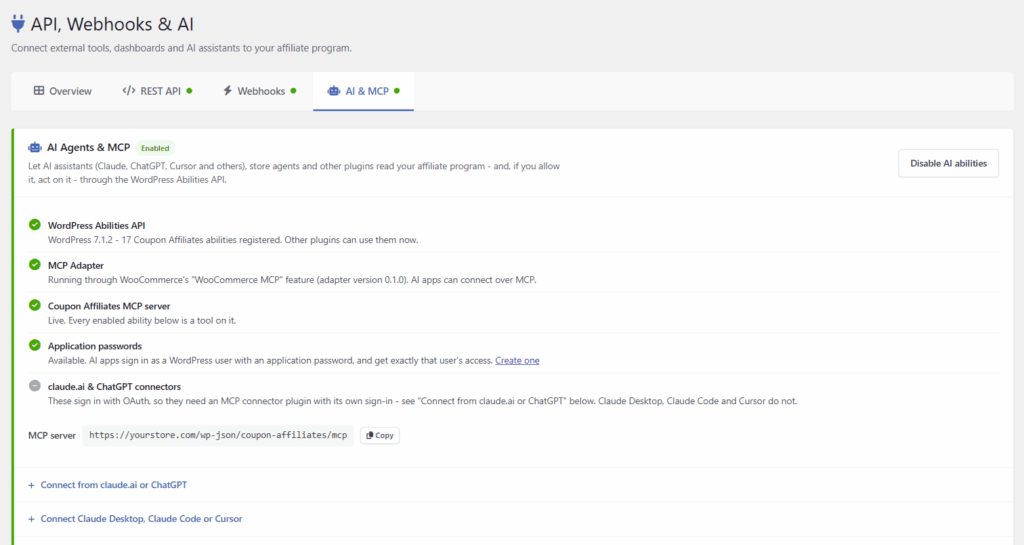Click the plug icon beside the page title
The height and width of the screenshot is (545, 1024).
click(x=18, y=23)
